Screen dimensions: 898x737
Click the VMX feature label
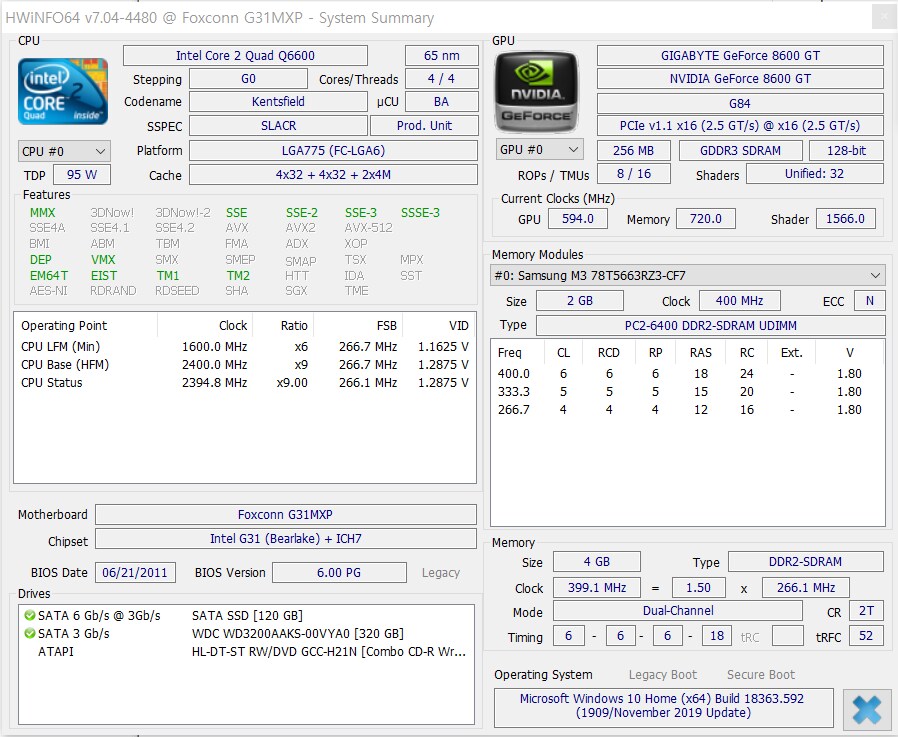tap(103, 260)
